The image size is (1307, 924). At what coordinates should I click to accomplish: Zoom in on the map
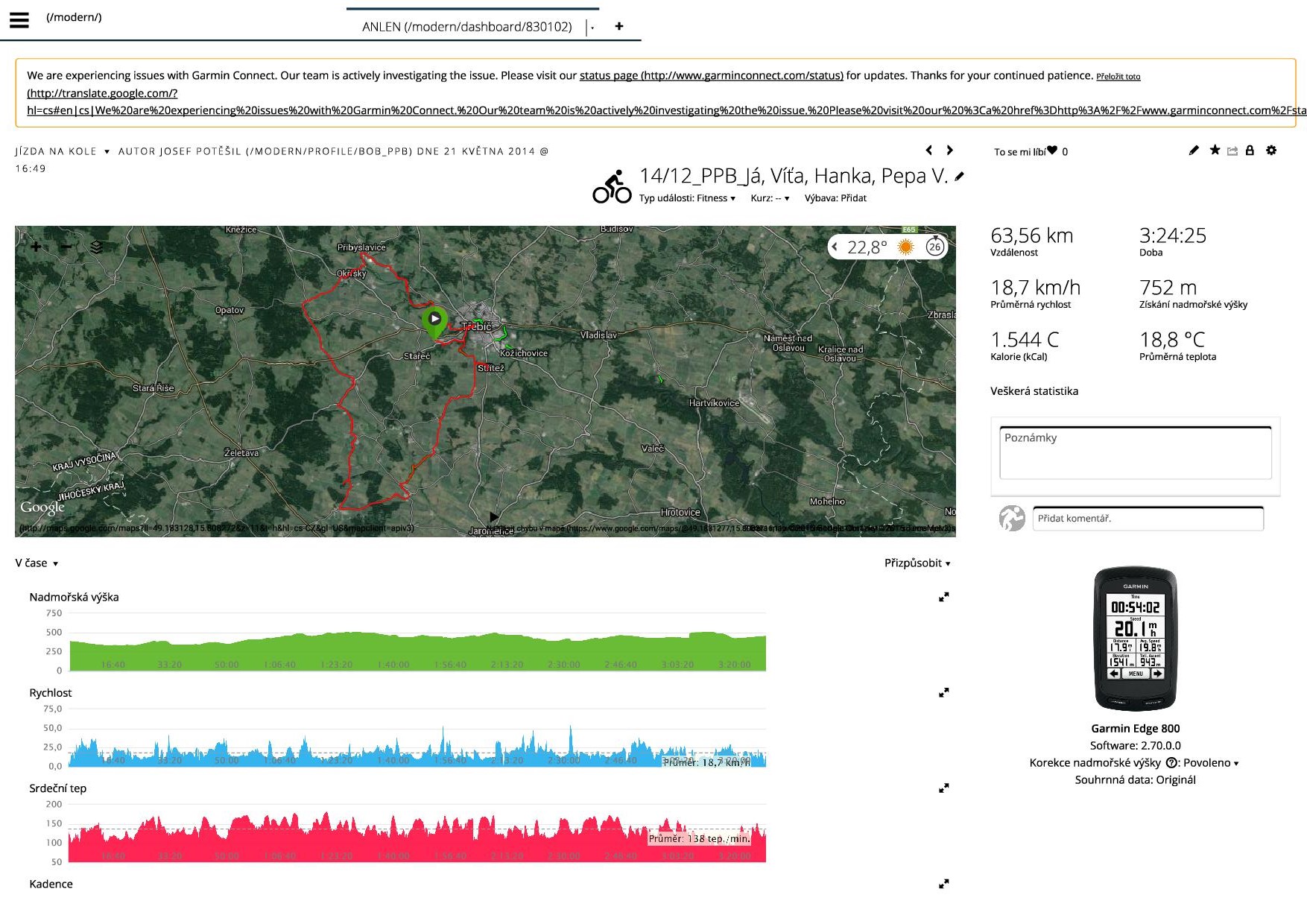click(36, 247)
